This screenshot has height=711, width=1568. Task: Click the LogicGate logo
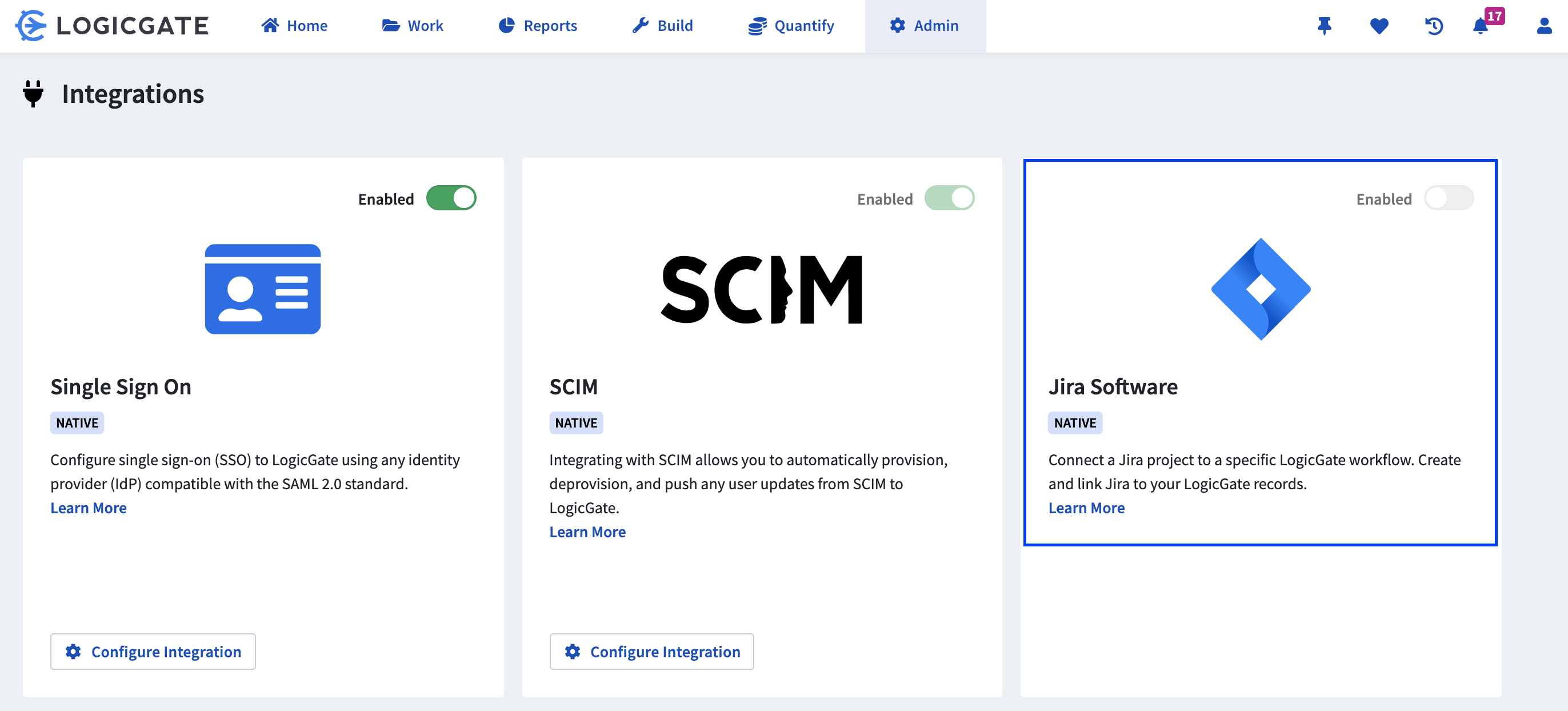click(112, 26)
